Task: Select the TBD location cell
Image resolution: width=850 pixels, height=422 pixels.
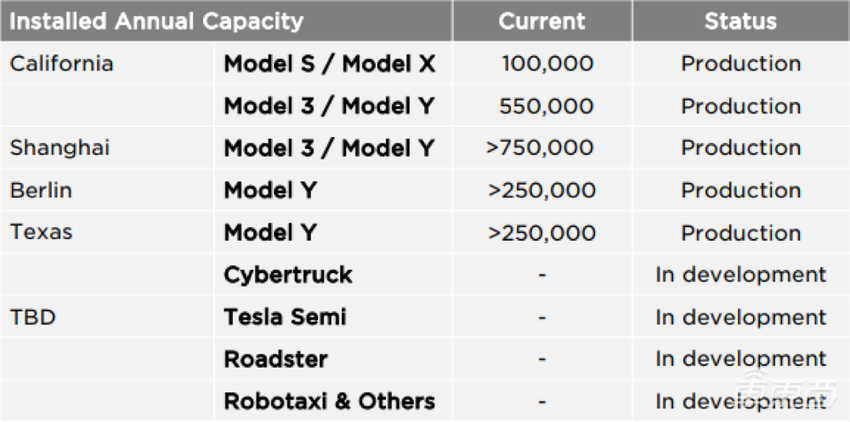Action: coord(33,317)
